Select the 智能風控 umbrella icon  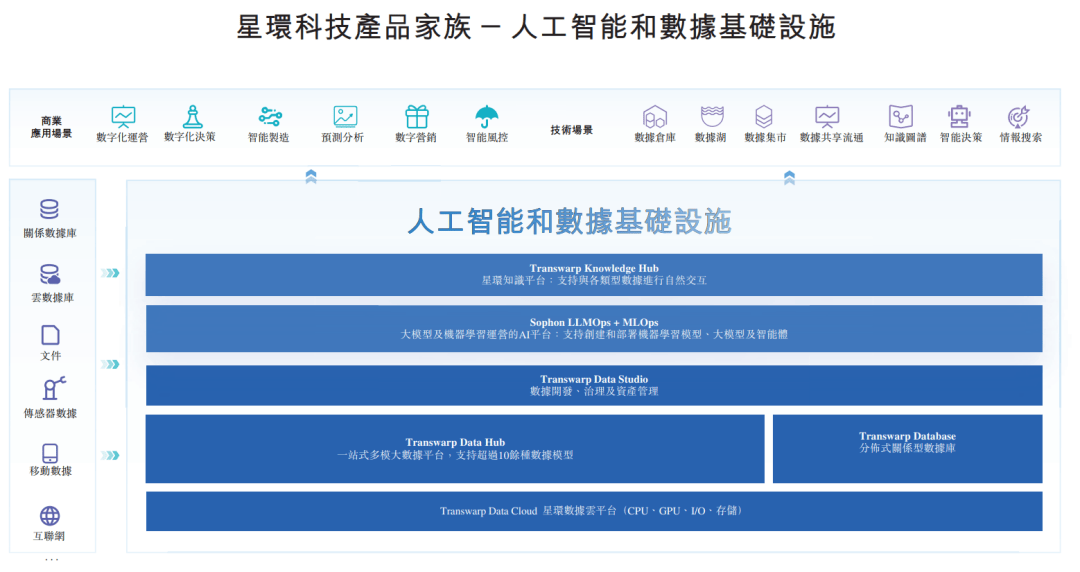pos(487,116)
